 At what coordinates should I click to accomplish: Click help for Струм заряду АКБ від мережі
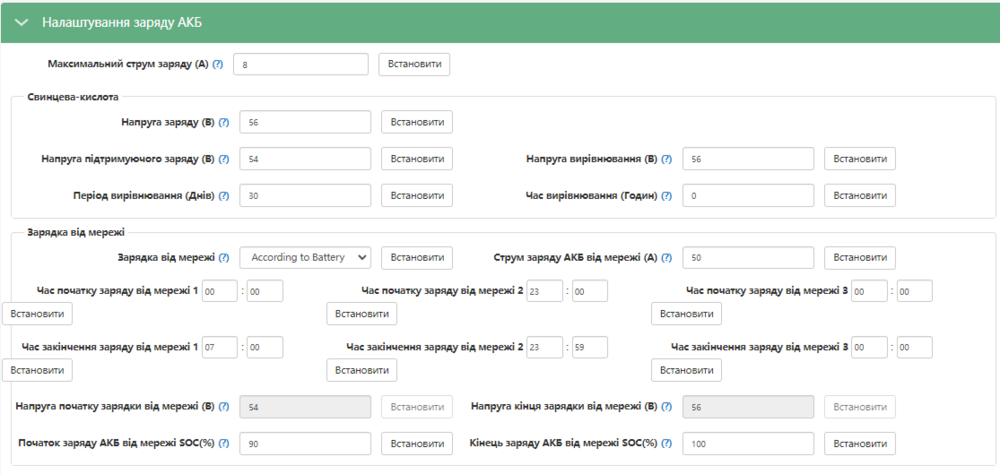click(667, 258)
